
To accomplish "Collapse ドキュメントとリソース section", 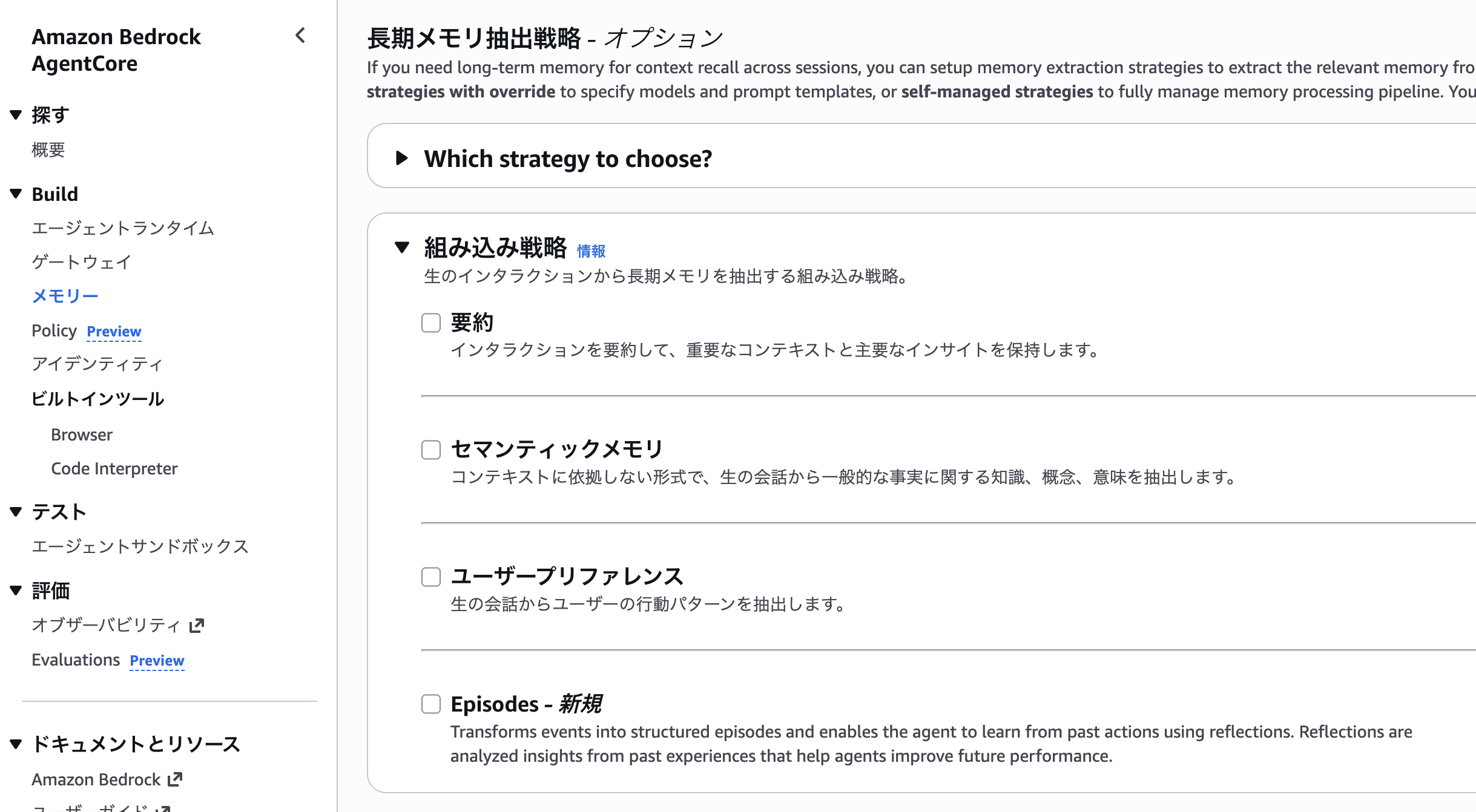I will coord(16,744).
